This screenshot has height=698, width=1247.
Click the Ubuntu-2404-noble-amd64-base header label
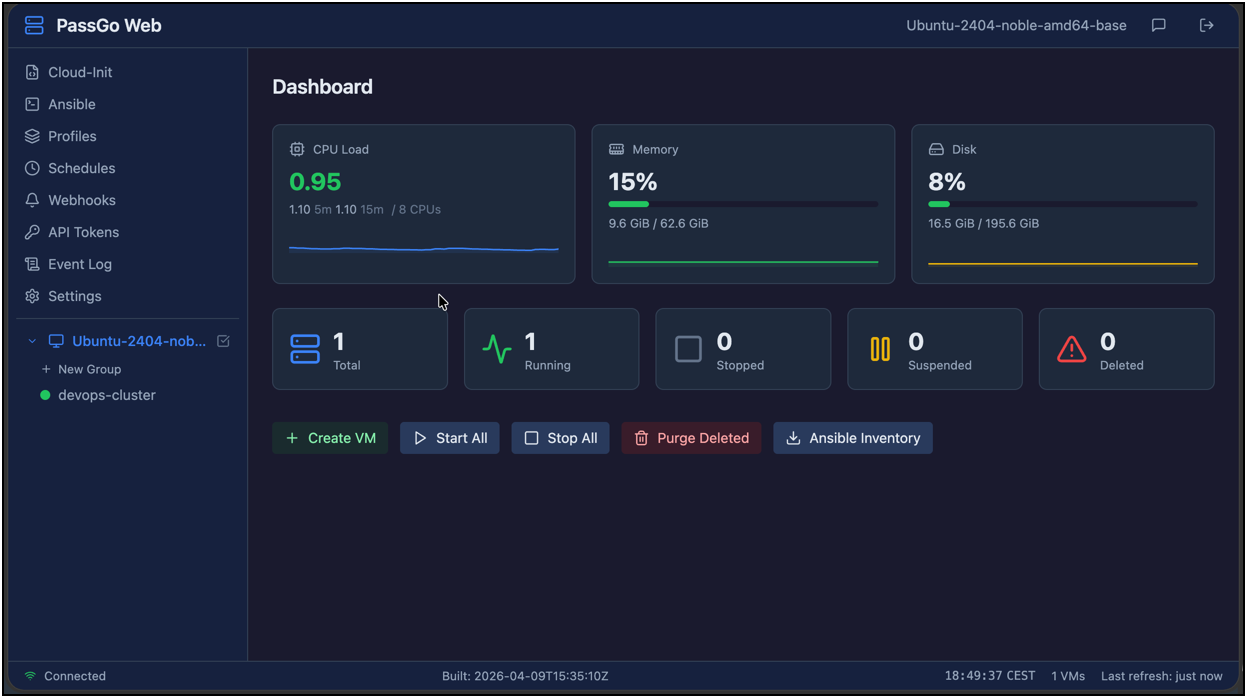(x=1016, y=25)
